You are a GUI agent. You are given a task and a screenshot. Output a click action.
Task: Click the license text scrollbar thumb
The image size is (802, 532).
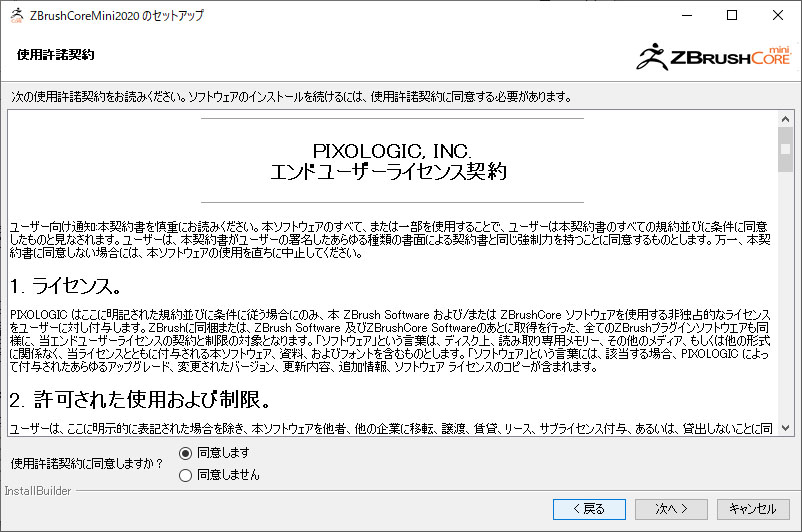tap(786, 149)
